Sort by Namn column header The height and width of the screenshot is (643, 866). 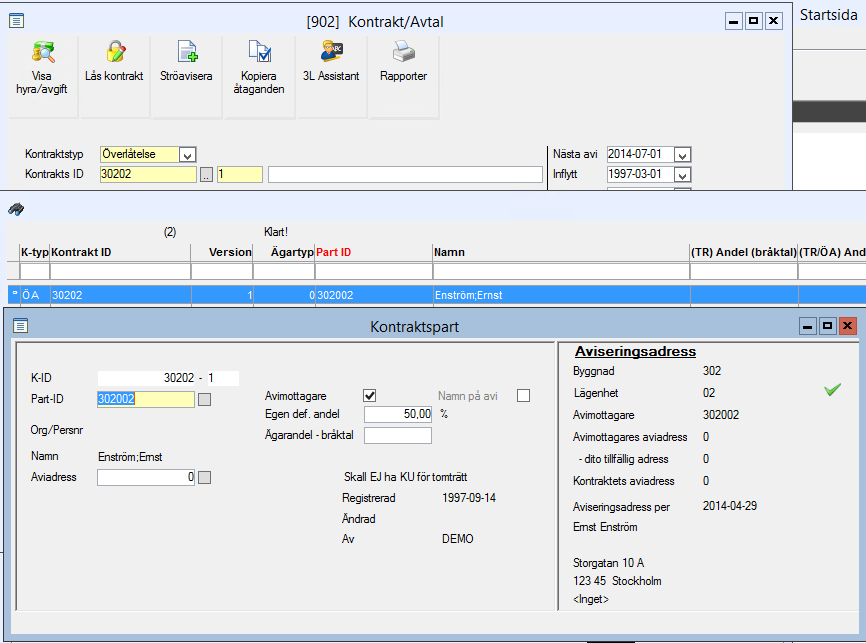point(561,252)
